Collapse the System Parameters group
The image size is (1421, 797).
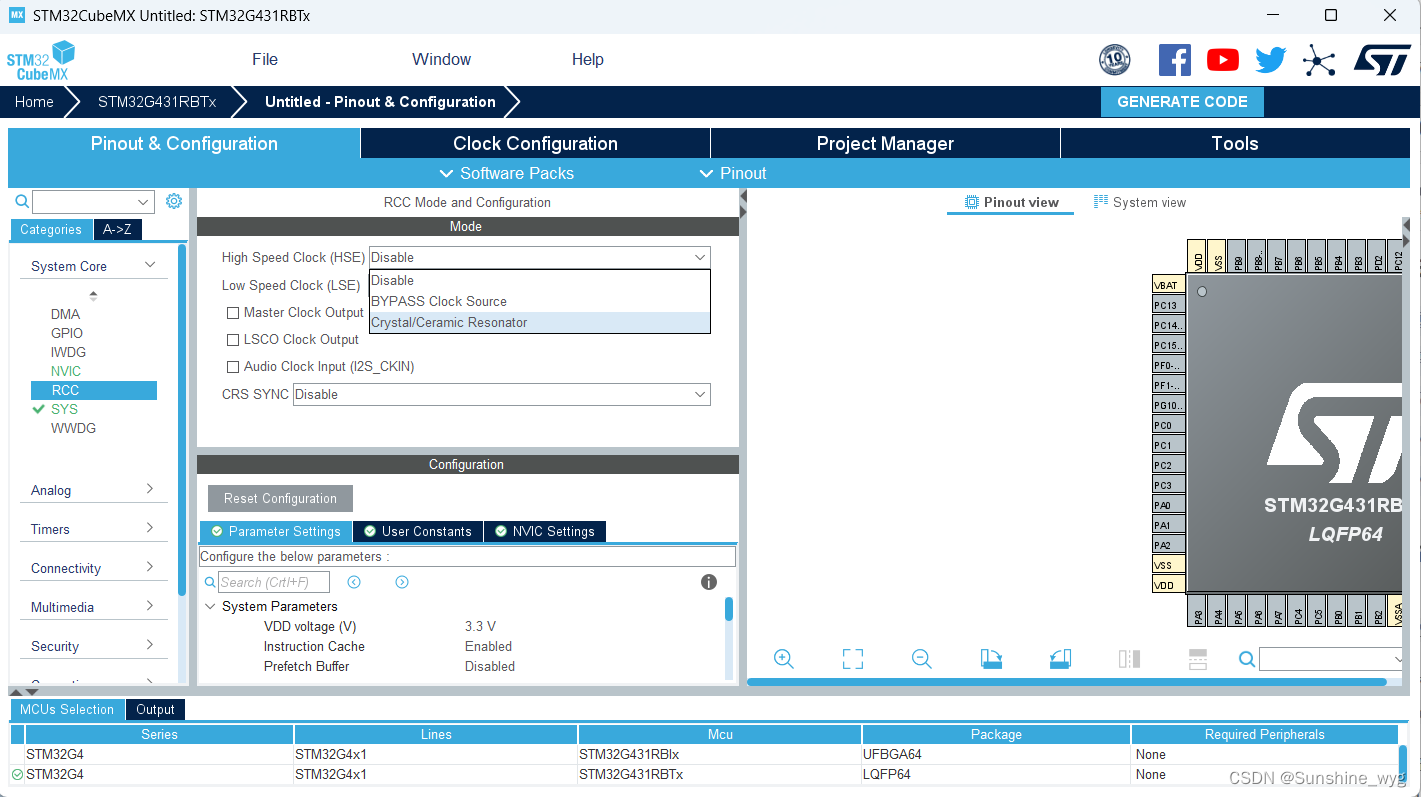click(210, 606)
